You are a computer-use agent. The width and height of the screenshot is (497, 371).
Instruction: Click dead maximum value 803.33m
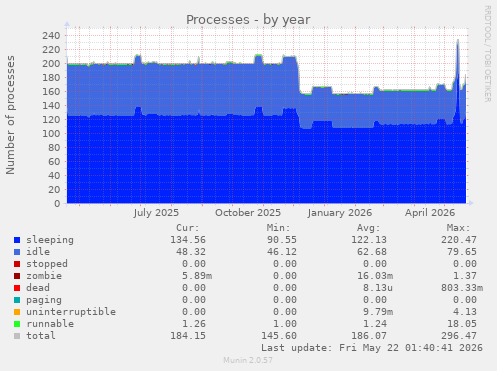[x=462, y=288]
